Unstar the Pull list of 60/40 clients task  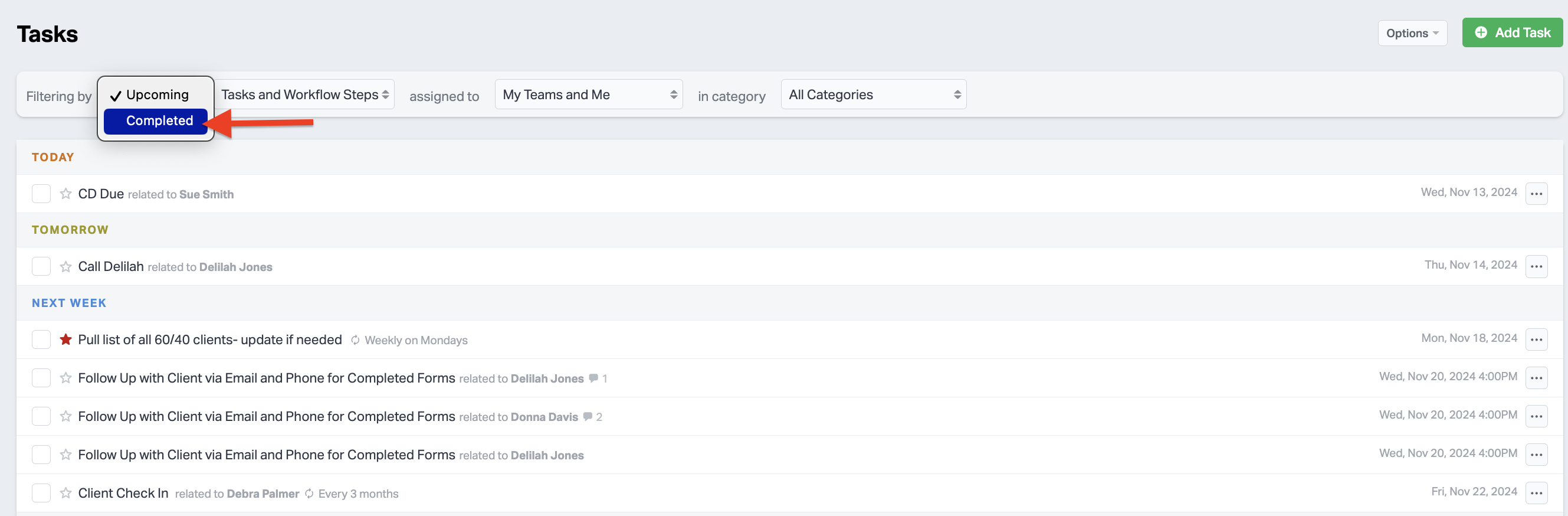(65, 339)
